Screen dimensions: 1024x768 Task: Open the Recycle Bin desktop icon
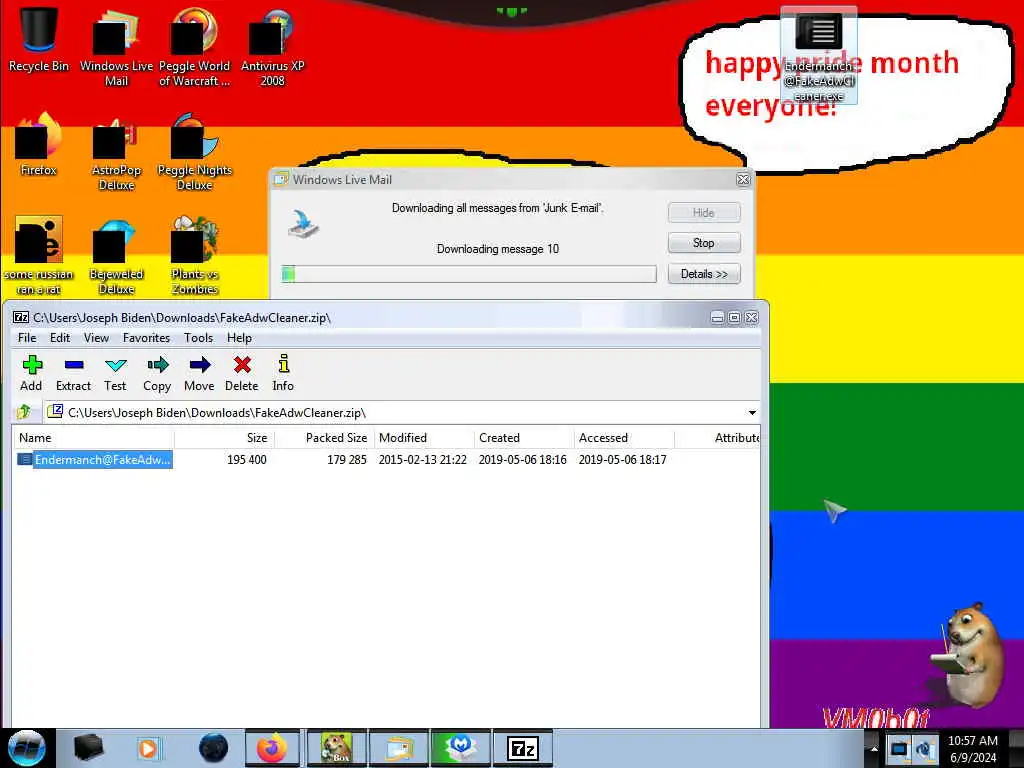point(39,39)
